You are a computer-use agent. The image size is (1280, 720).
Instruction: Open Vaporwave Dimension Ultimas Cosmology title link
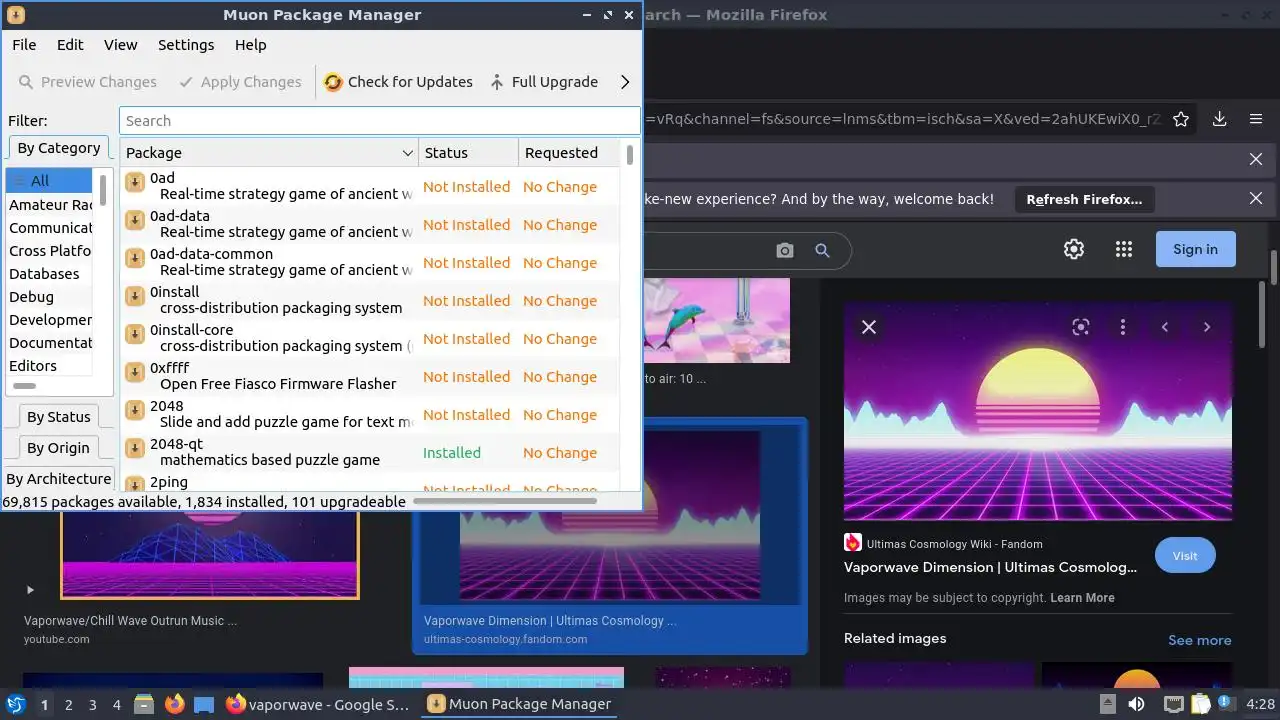(990, 567)
